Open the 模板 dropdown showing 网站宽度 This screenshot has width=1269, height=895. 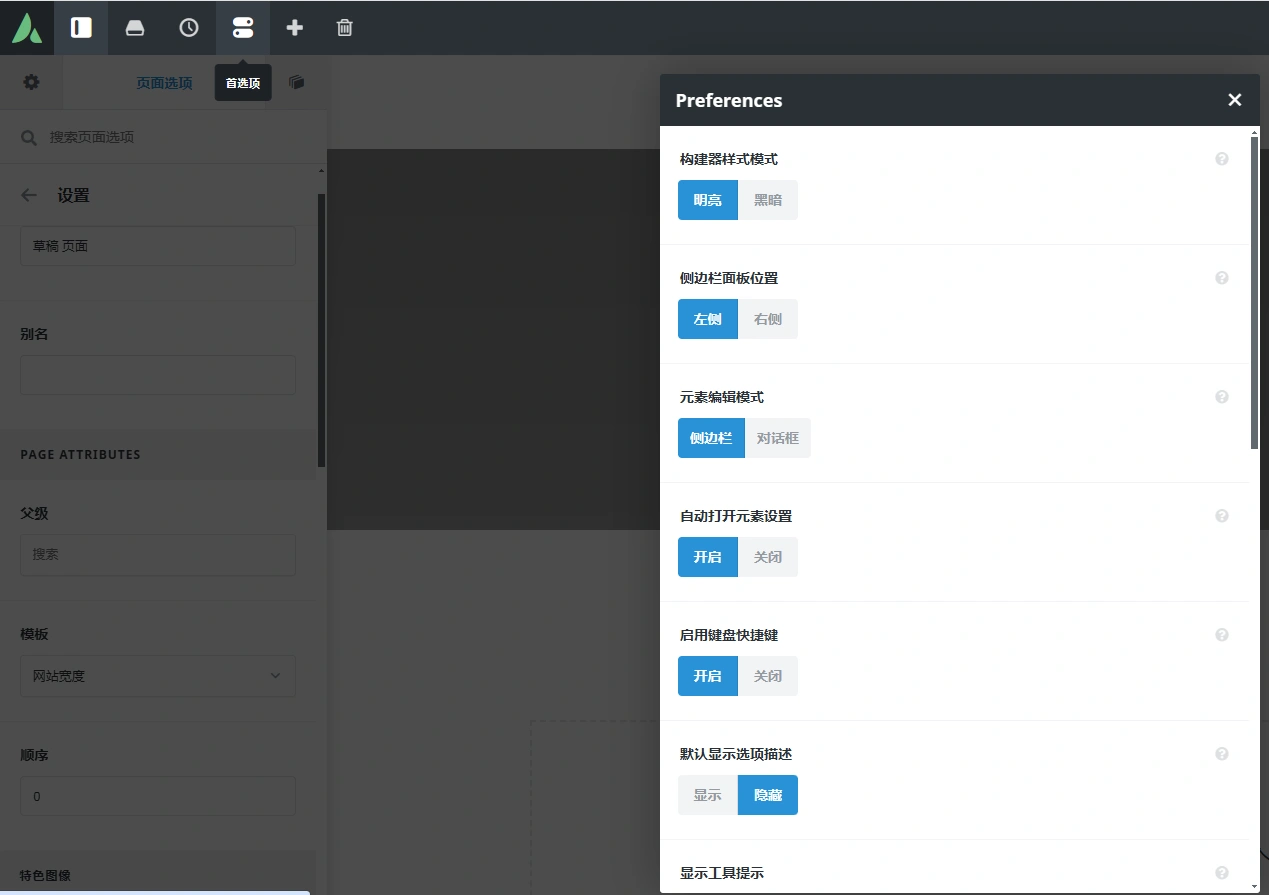click(x=157, y=676)
